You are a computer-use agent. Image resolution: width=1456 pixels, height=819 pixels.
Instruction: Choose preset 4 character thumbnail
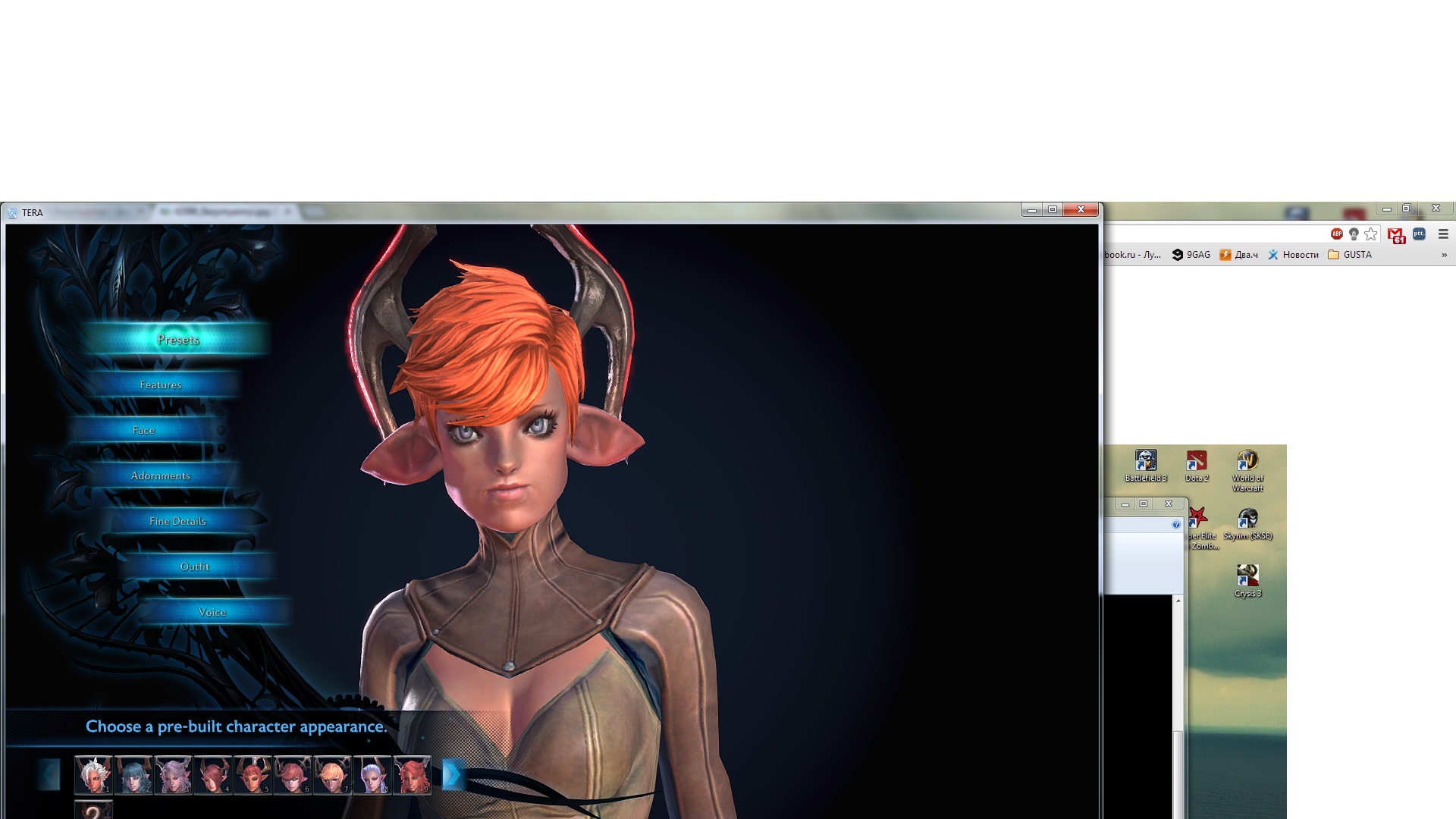point(213,775)
